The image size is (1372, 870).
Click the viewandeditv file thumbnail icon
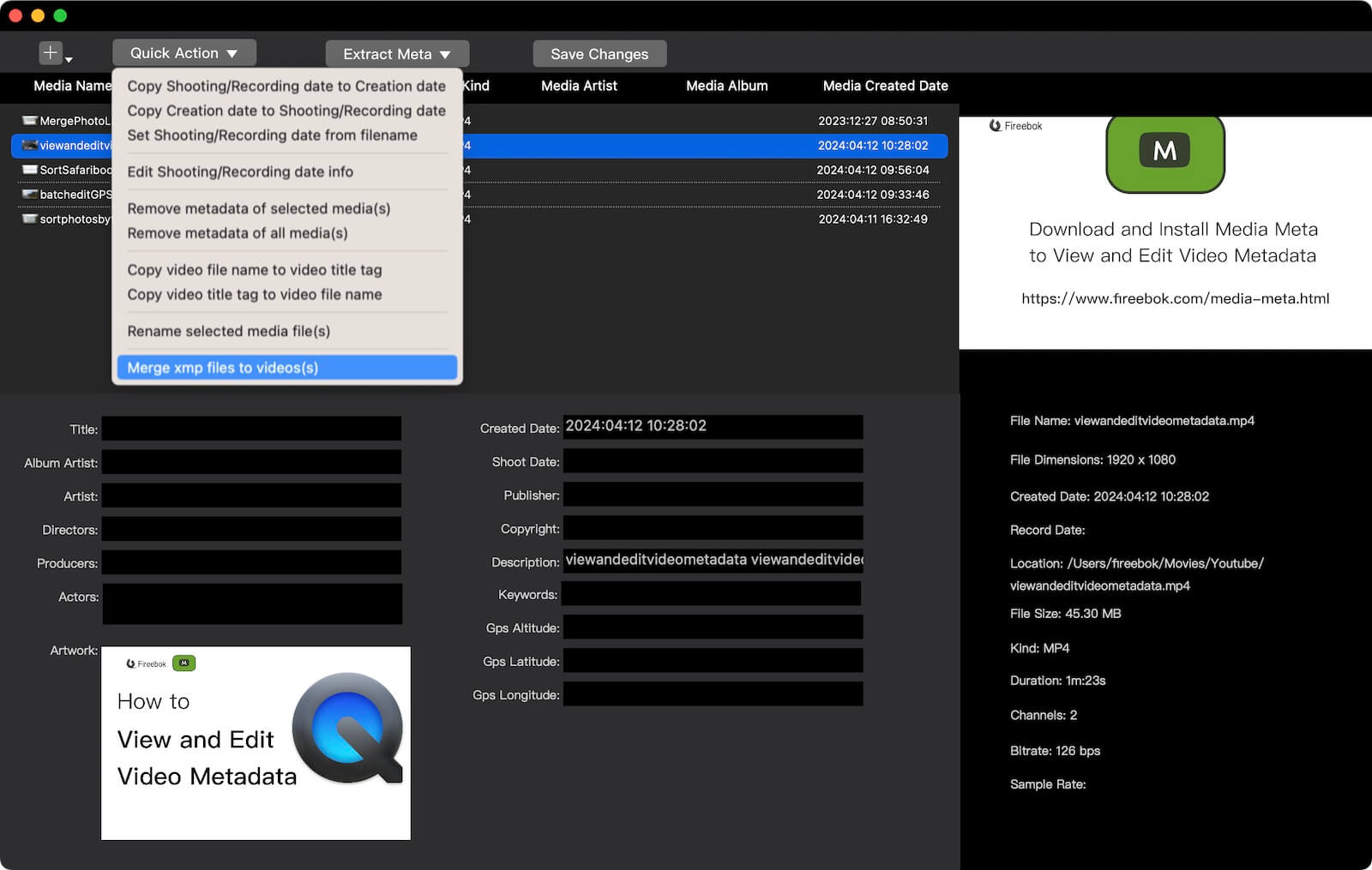click(x=30, y=146)
